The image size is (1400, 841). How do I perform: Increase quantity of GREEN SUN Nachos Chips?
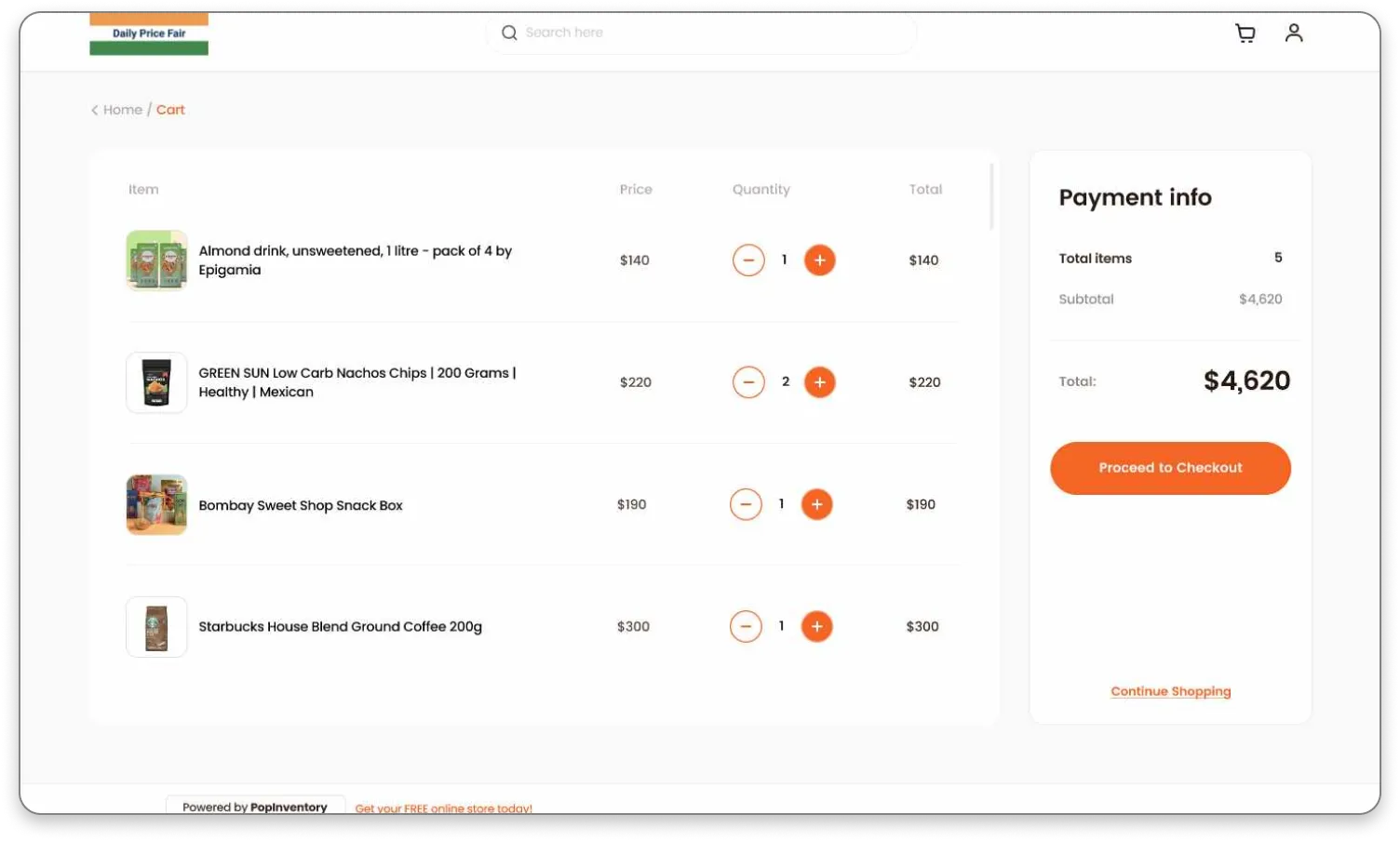coord(819,382)
